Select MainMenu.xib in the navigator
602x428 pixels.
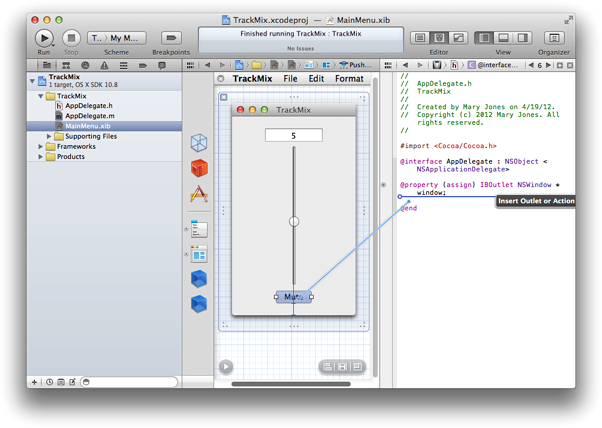point(104,126)
